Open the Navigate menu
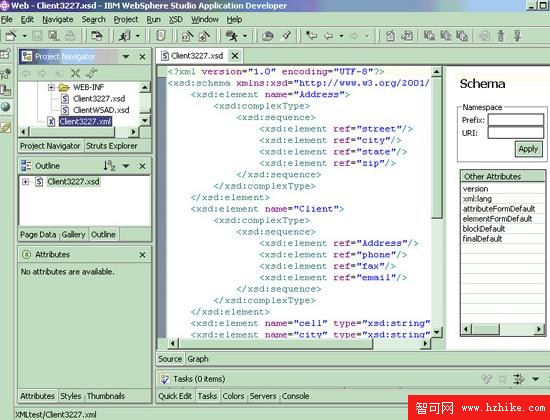Image resolution: width=550 pixels, height=420 pixels. 58,20
